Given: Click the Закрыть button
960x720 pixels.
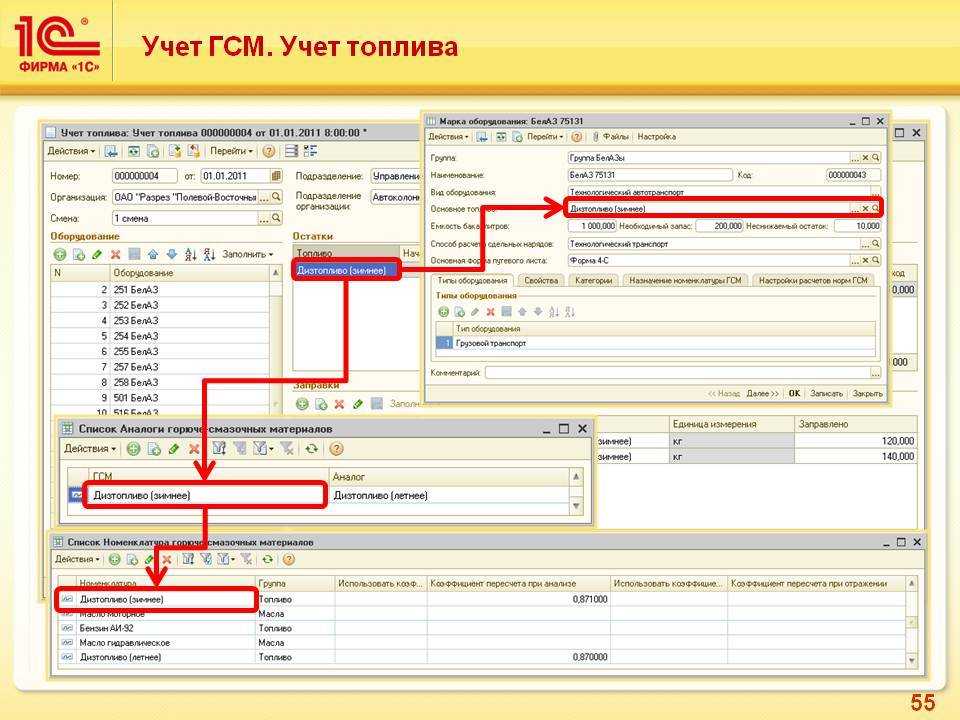Looking at the screenshot, I should [x=868, y=393].
